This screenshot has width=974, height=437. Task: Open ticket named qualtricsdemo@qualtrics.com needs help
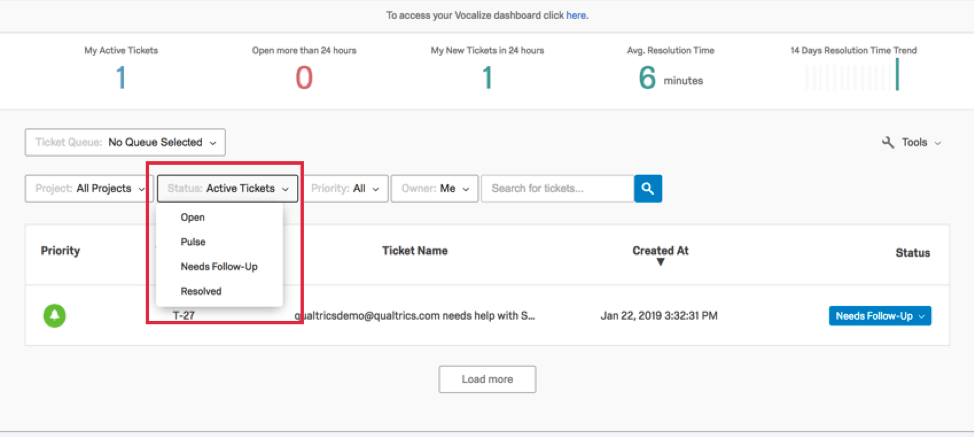click(415, 316)
